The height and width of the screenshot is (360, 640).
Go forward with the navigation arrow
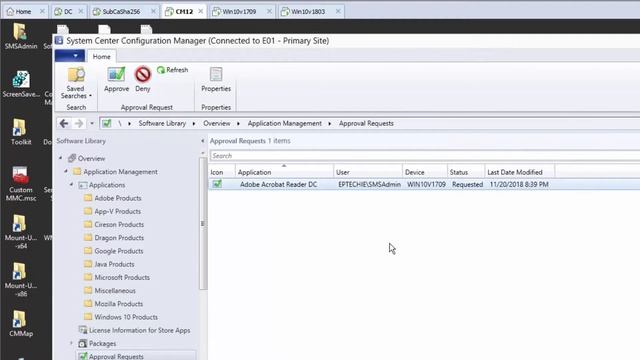pos(79,123)
